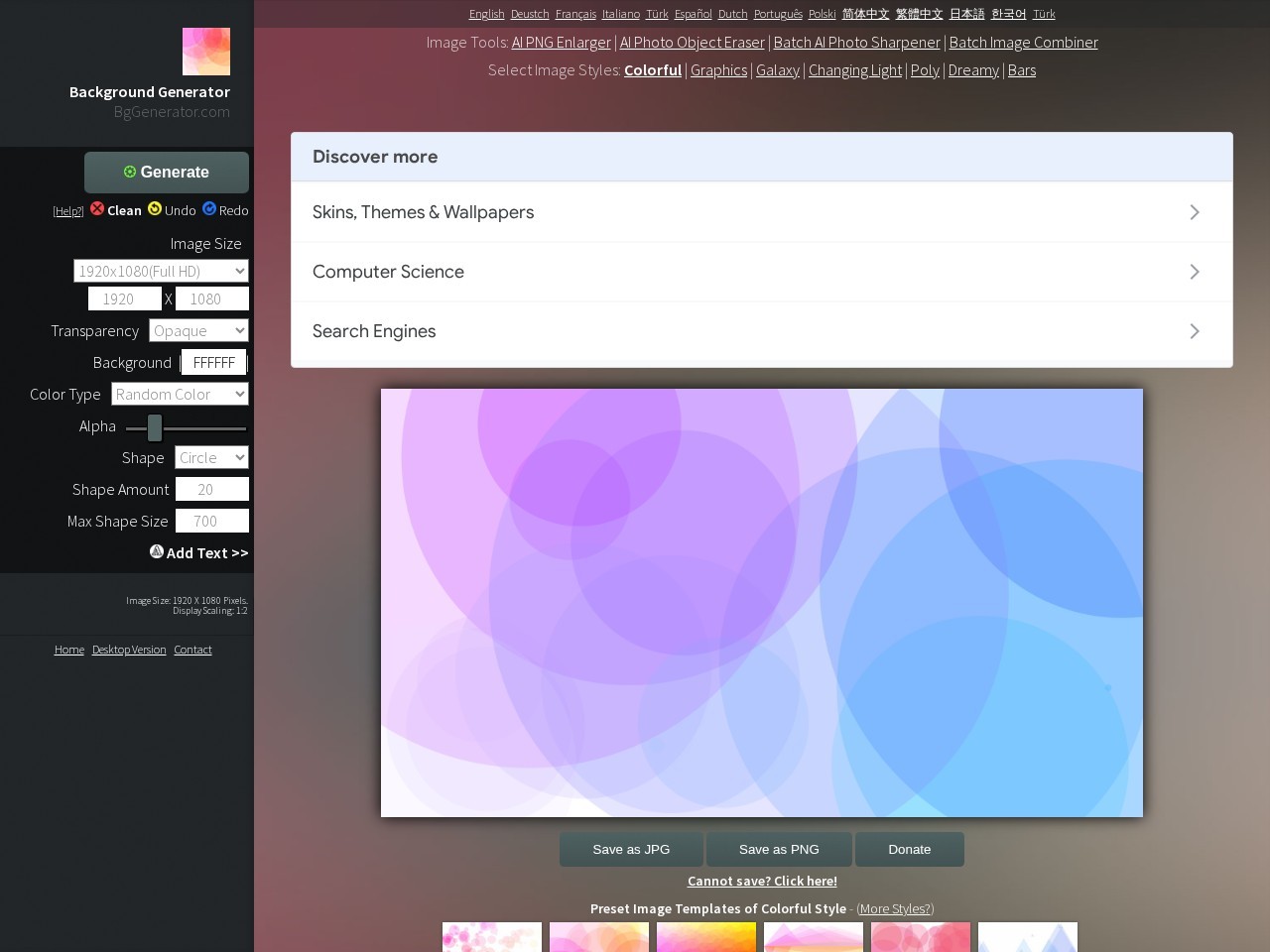Click the yellow Undo icon

[x=155, y=208]
